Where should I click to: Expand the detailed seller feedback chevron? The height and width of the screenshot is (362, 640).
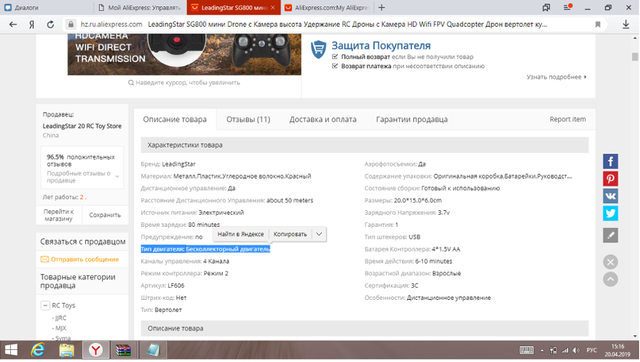(118, 176)
